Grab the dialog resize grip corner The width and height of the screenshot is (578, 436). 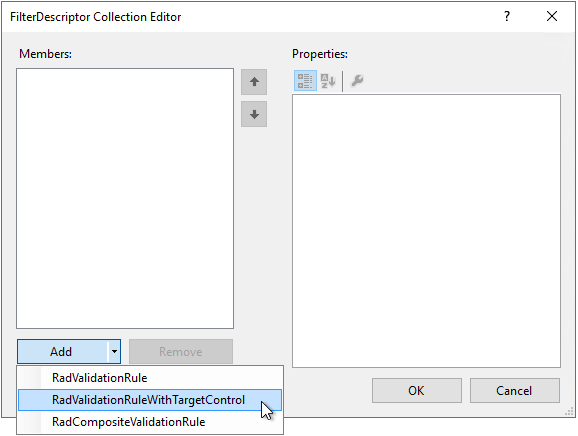pos(570,412)
